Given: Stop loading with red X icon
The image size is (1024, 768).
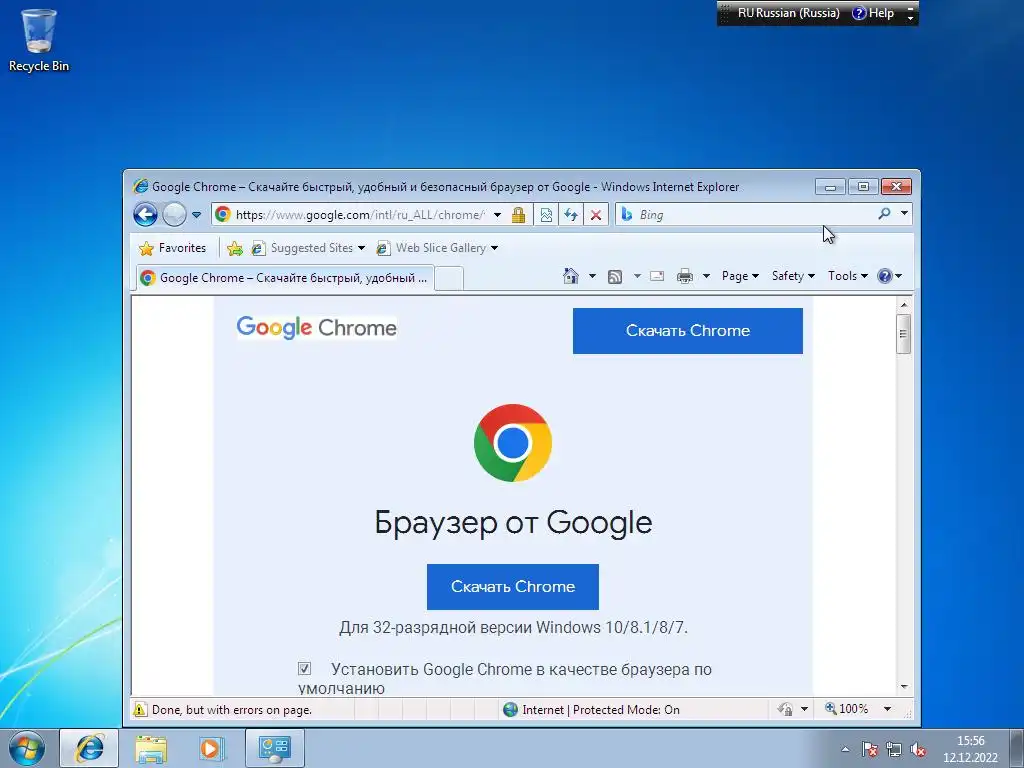Looking at the screenshot, I should click(x=596, y=215).
